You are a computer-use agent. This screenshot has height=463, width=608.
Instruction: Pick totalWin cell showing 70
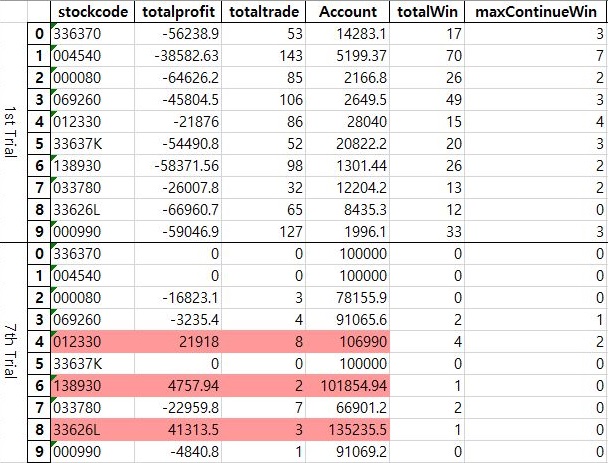(427, 56)
